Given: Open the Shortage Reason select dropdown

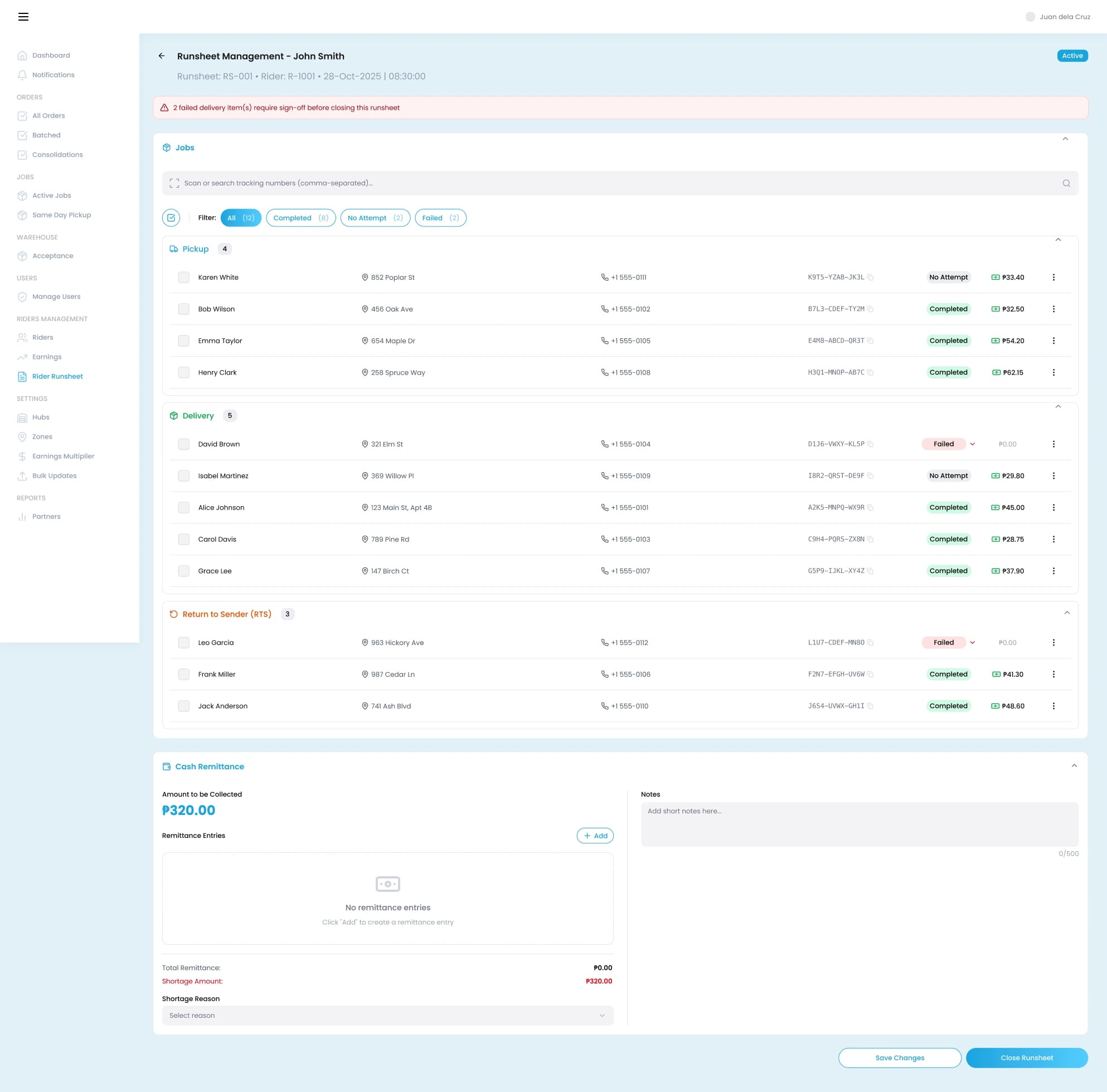Looking at the screenshot, I should pyautogui.click(x=387, y=1015).
